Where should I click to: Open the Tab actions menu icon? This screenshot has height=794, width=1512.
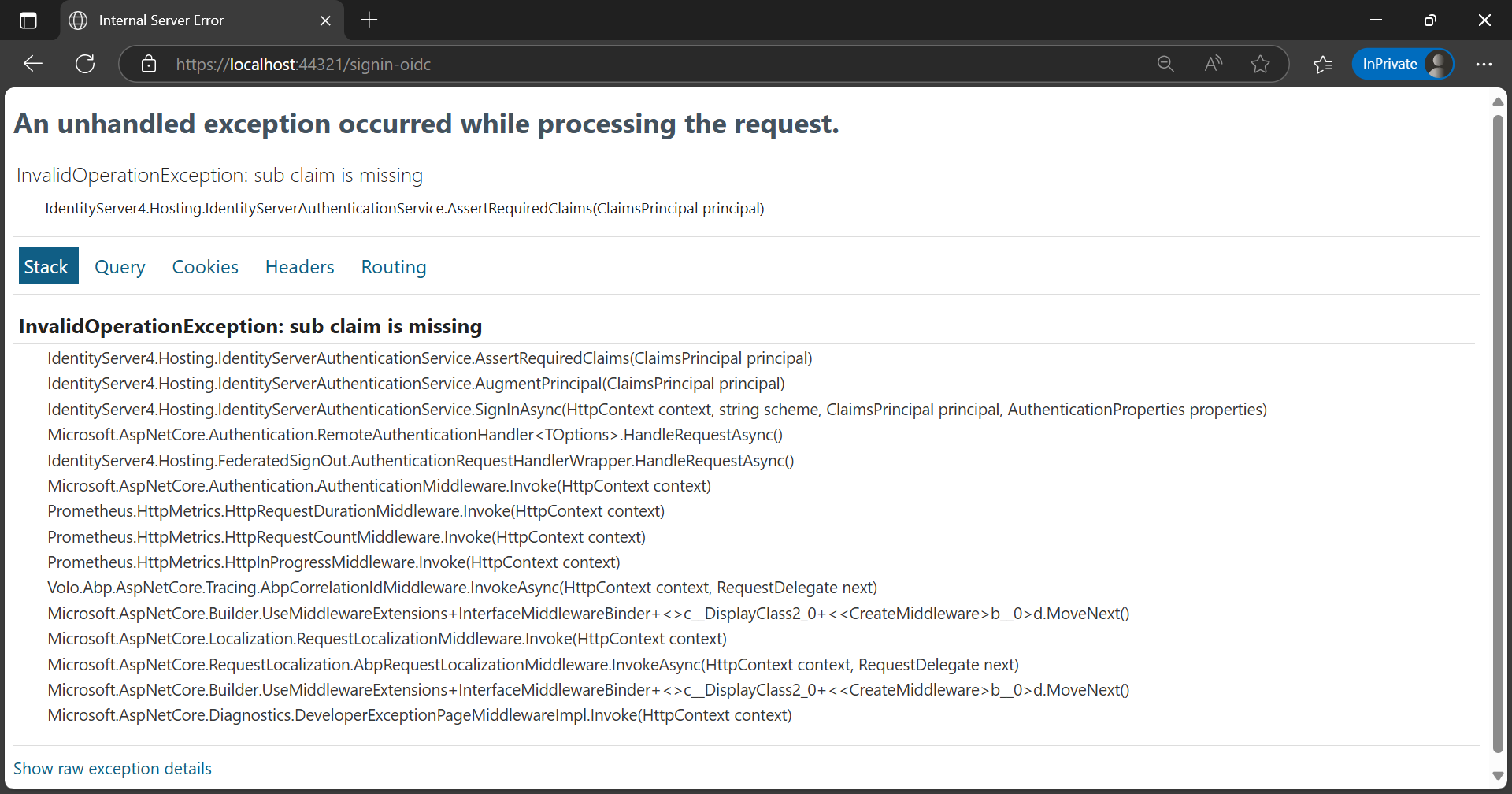pyautogui.click(x=28, y=20)
